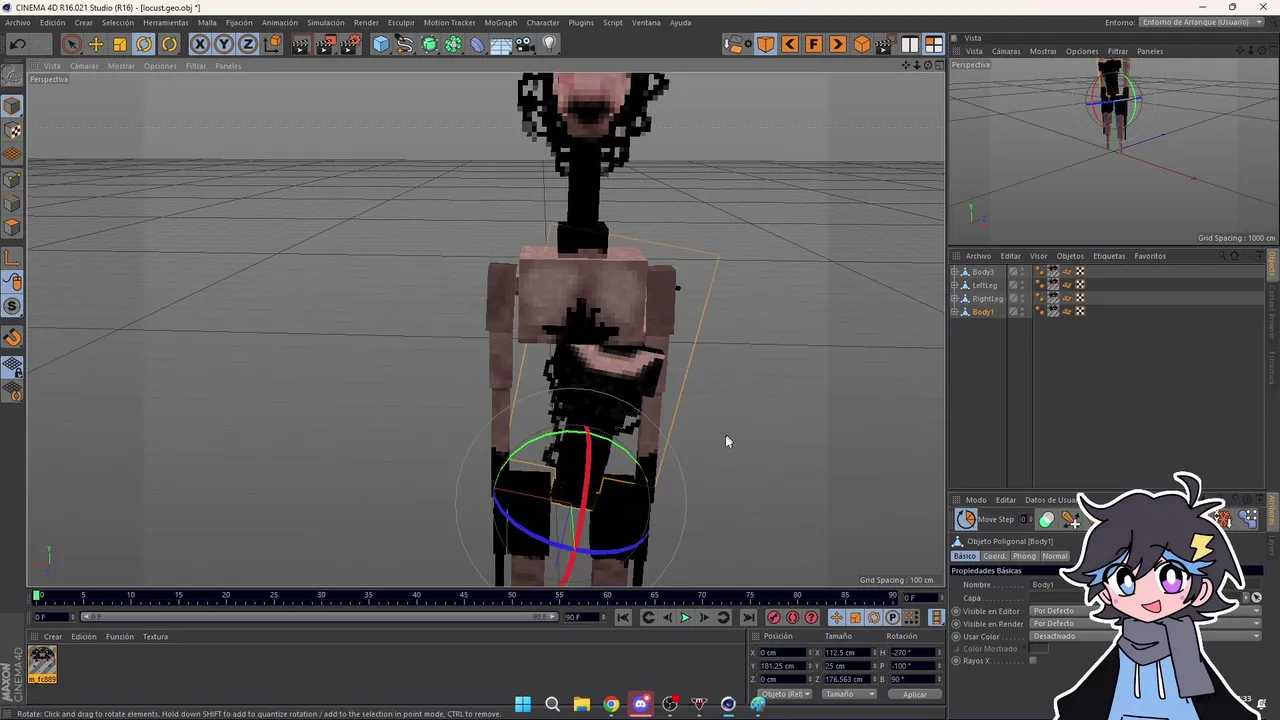
Task: Switch to Points mode
Action: (x=12, y=180)
